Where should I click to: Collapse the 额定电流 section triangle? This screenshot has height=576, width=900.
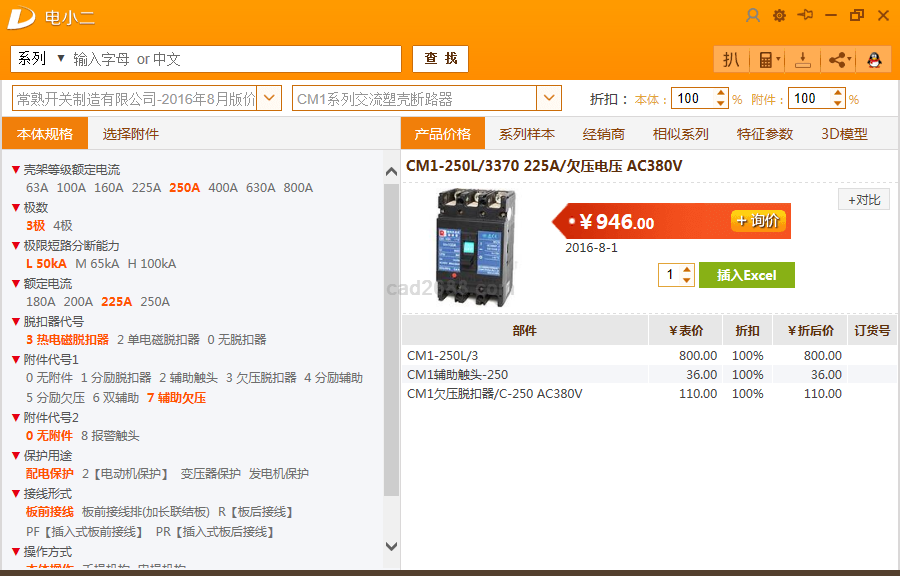click(16, 284)
